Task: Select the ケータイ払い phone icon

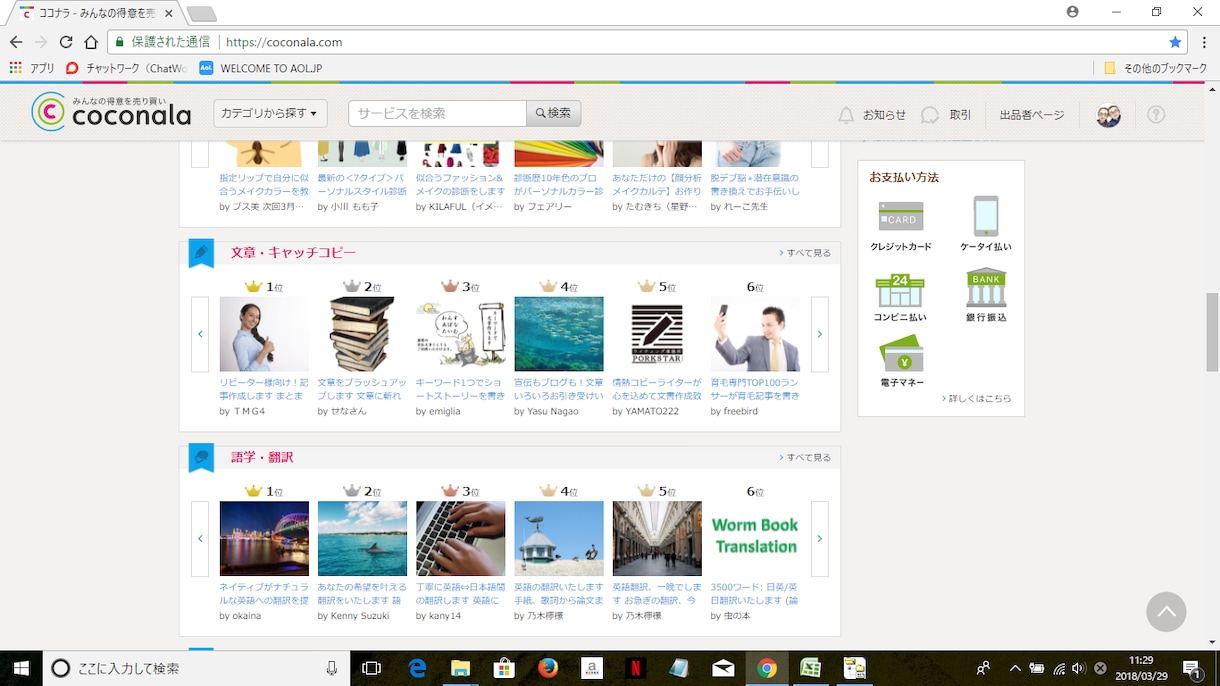Action: pyautogui.click(x=986, y=216)
